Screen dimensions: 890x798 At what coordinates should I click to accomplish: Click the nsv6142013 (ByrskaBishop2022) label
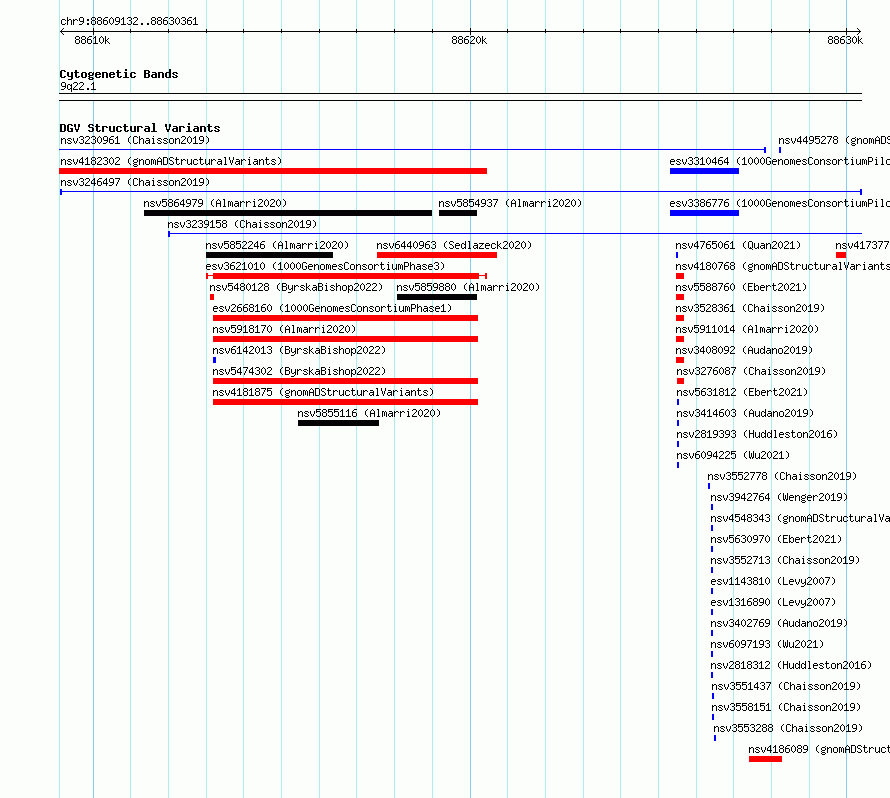tap(299, 350)
